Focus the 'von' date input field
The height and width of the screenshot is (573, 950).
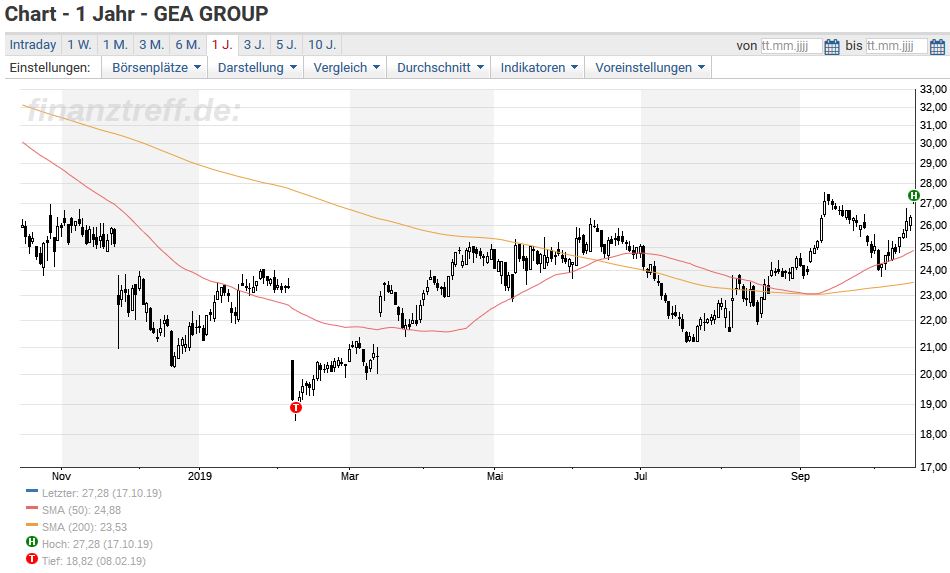click(791, 46)
